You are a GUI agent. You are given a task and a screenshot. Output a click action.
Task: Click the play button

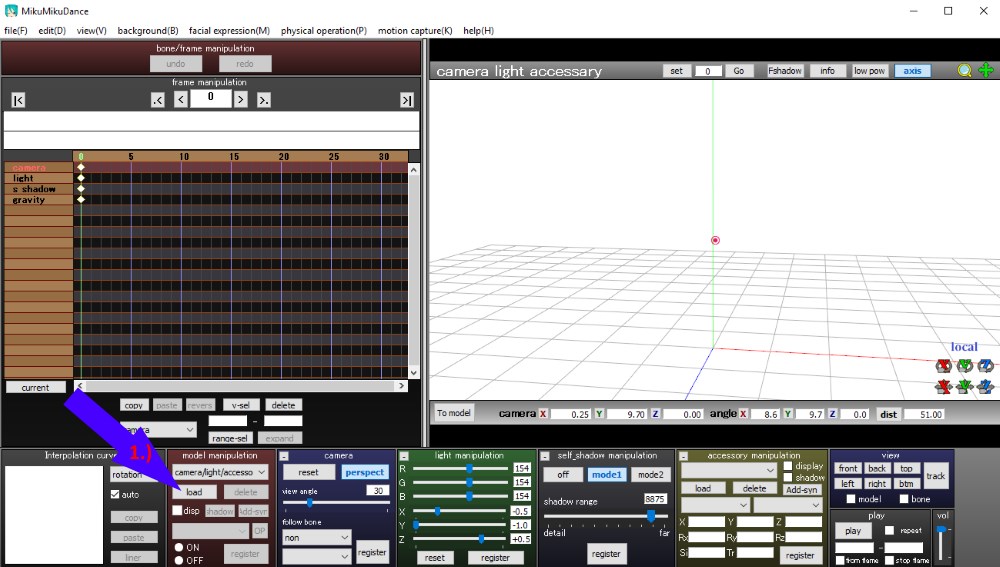point(853,531)
